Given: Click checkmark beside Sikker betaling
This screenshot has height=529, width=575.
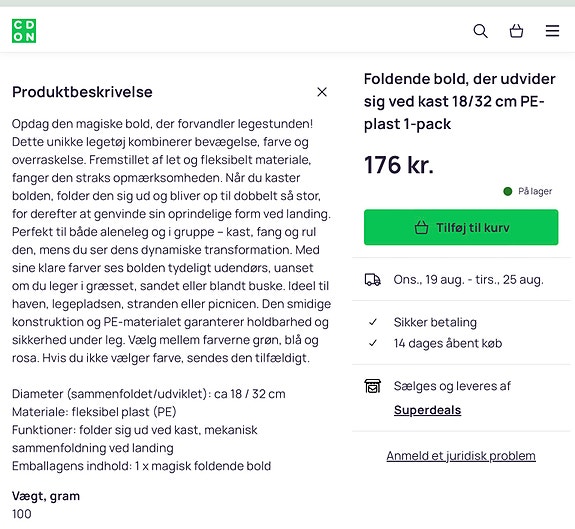Looking at the screenshot, I should coord(373,322).
